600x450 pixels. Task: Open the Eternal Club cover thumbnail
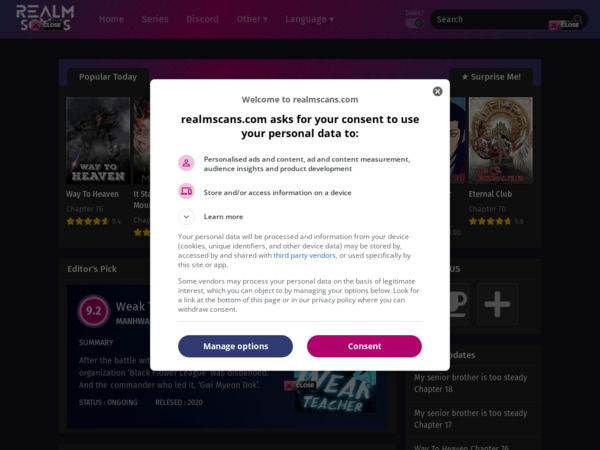pyautogui.click(x=500, y=140)
